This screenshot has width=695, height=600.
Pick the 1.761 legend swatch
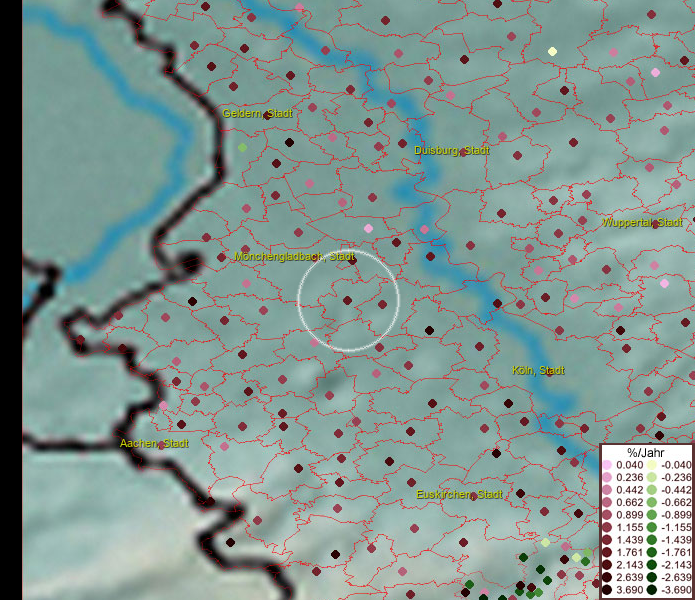[607, 552]
